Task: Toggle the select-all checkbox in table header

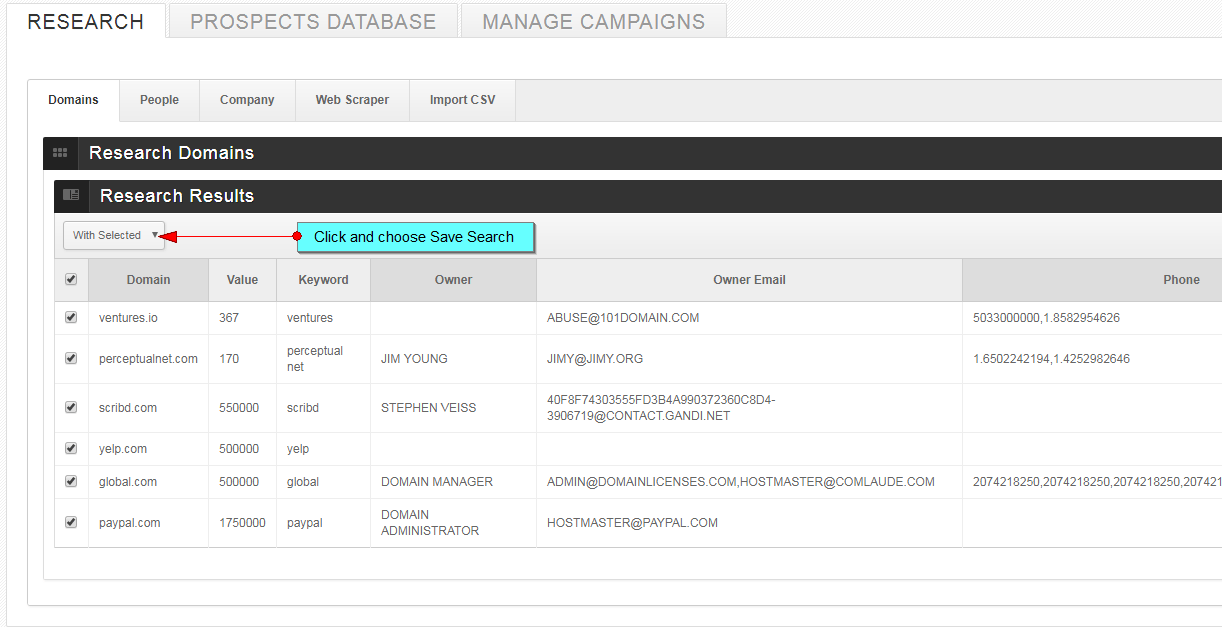Action: tap(71, 280)
